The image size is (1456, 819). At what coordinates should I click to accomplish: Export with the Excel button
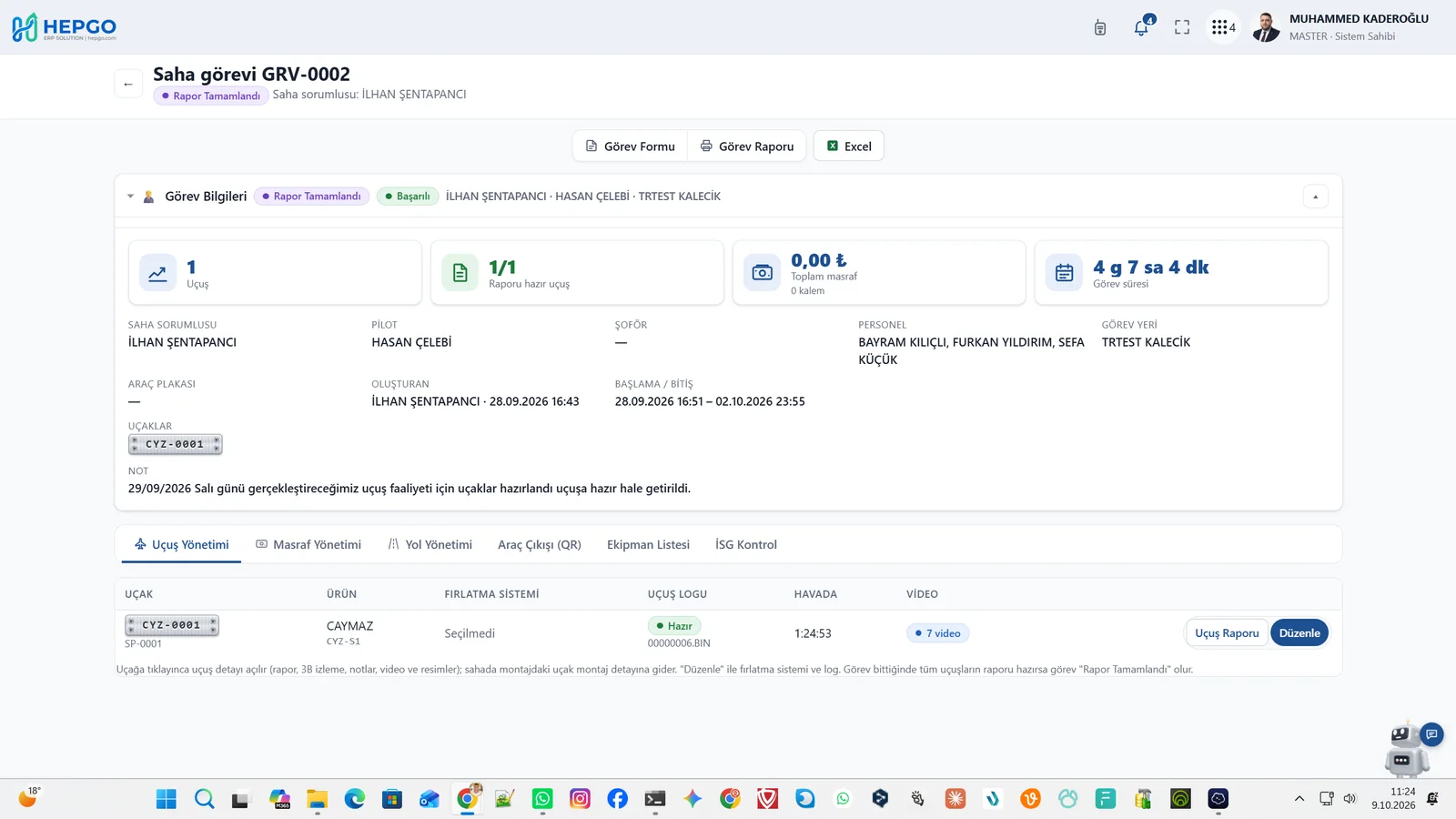pyautogui.click(x=848, y=147)
